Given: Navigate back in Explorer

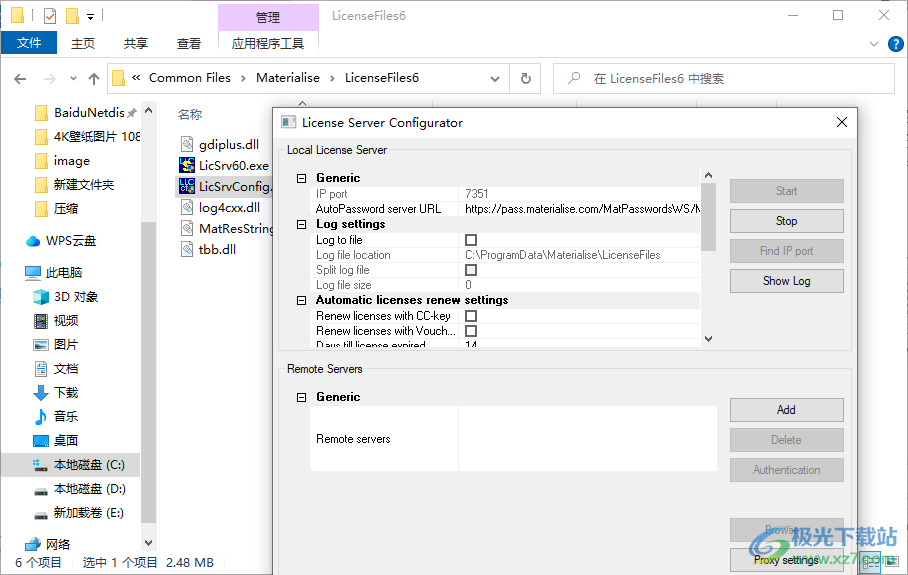Looking at the screenshot, I should coord(20,78).
